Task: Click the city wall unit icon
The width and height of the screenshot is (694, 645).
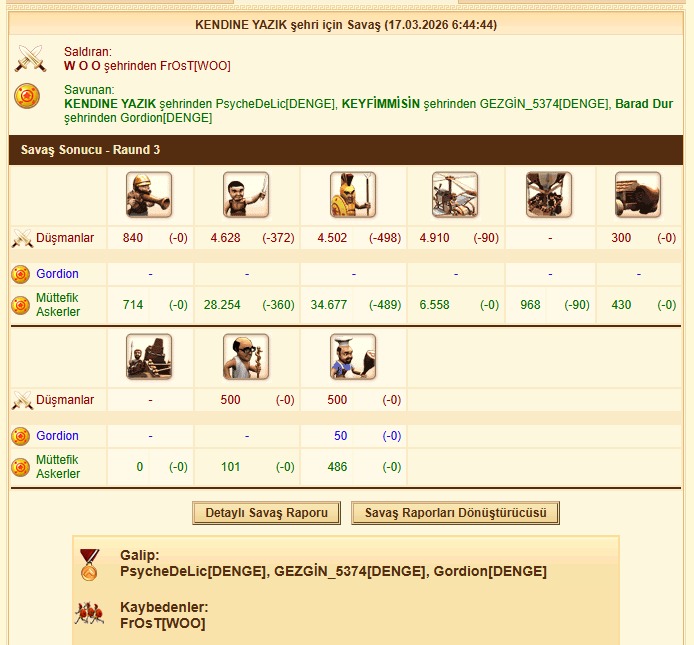Action: coord(149,357)
